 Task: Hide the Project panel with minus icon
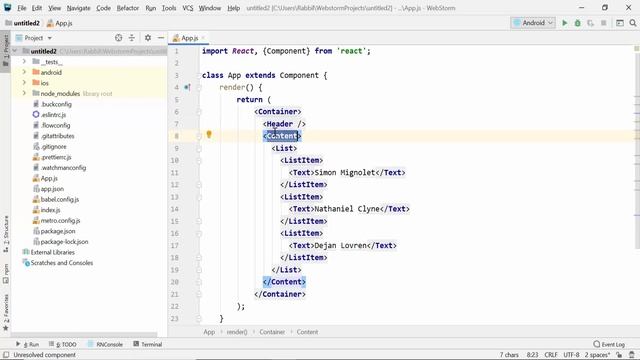pyautogui.click(x=161, y=38)
